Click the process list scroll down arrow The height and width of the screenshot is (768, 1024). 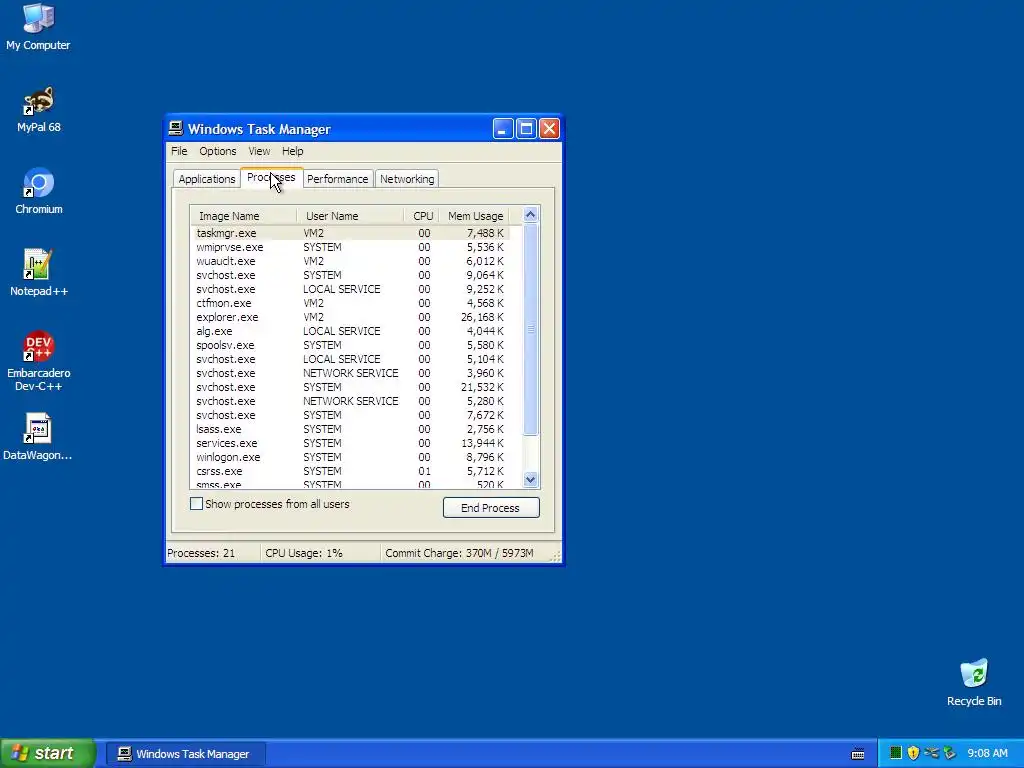coord(530,479)
